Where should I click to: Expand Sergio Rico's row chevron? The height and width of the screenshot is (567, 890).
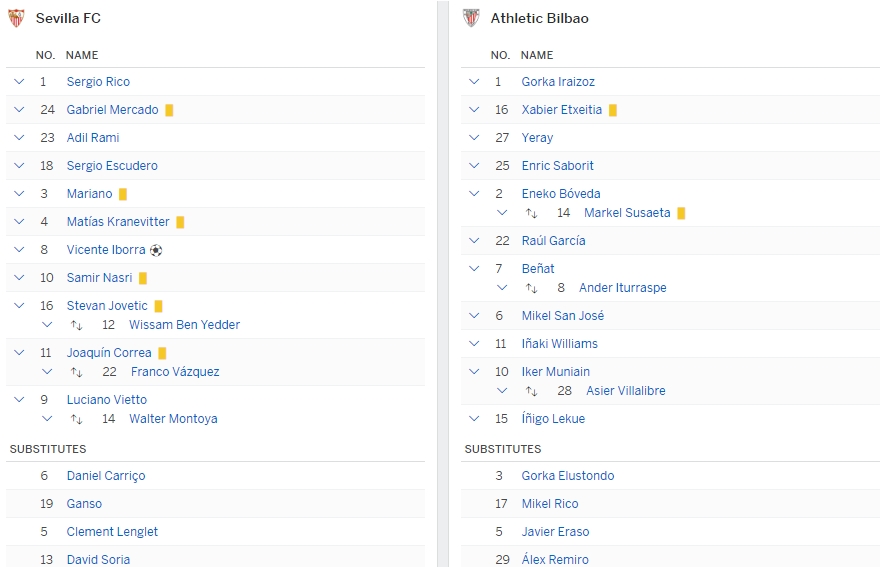tap(19, 82)
